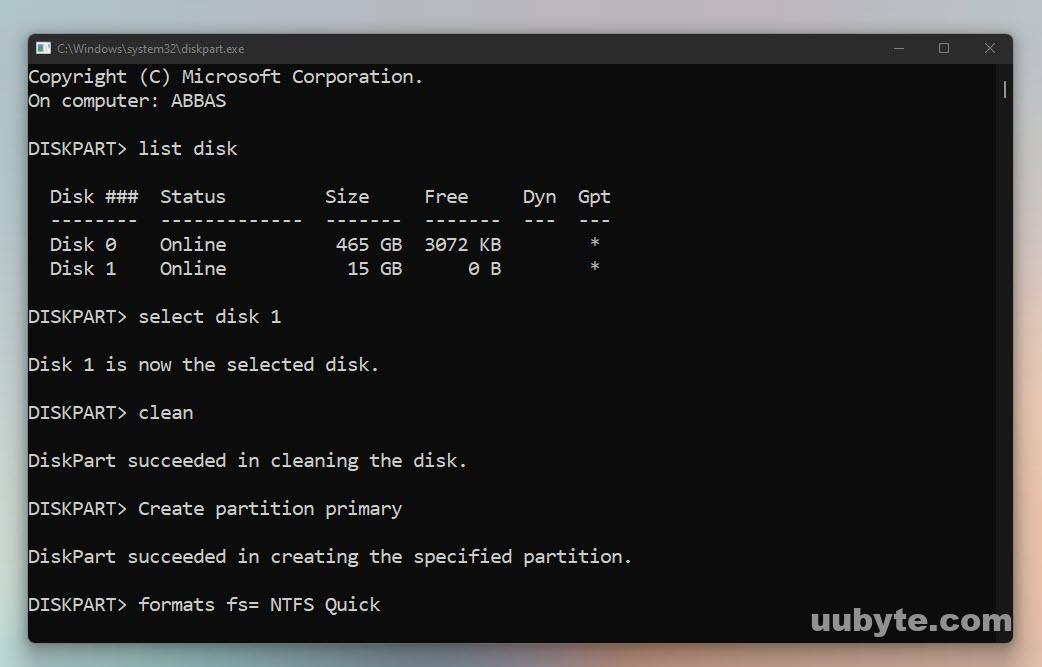1042x667 pixels.
Task: Click the uubyte.com watermark text
Action: 913,621
